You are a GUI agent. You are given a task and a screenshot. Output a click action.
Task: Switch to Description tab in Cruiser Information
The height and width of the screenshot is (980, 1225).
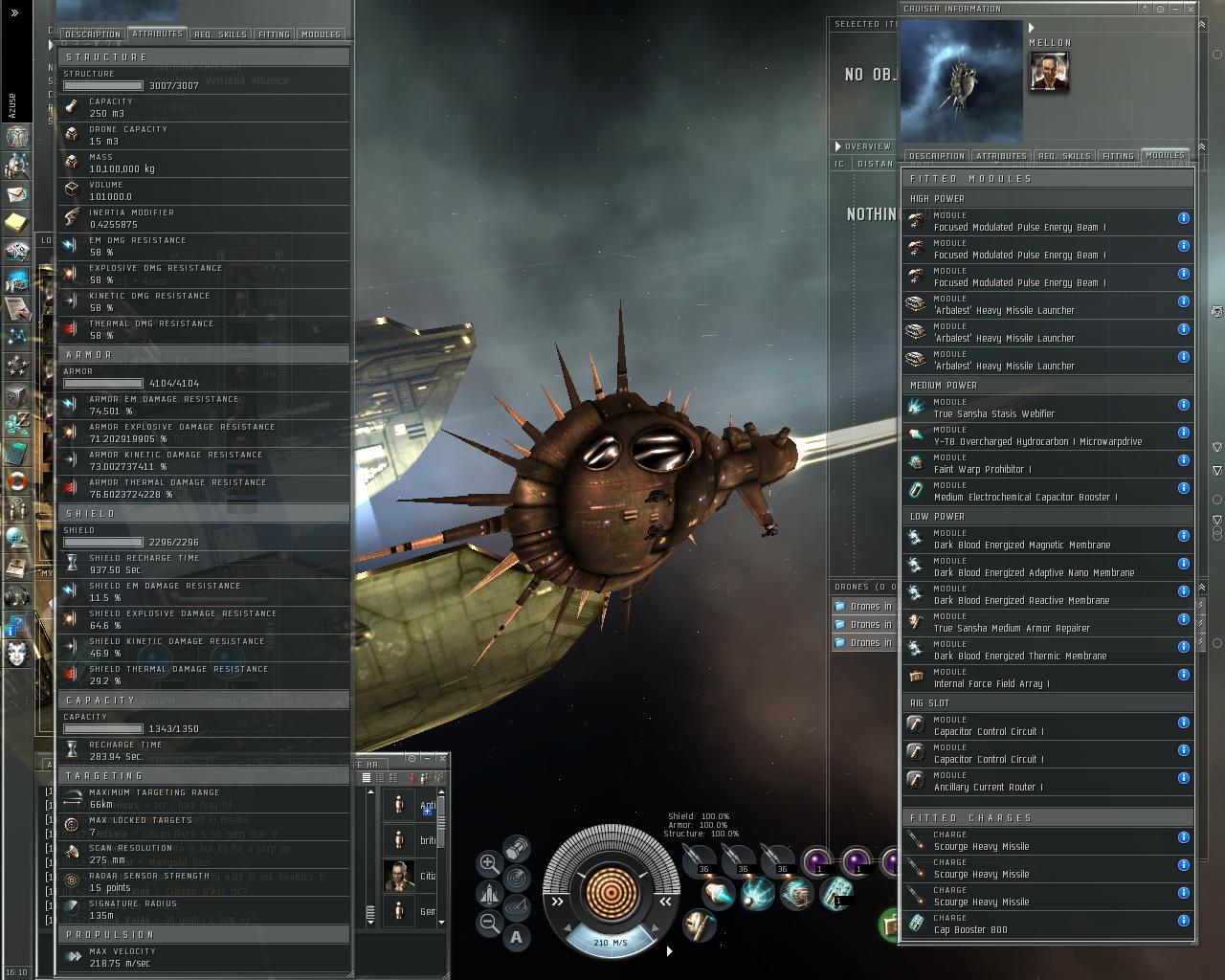[937, 156]
